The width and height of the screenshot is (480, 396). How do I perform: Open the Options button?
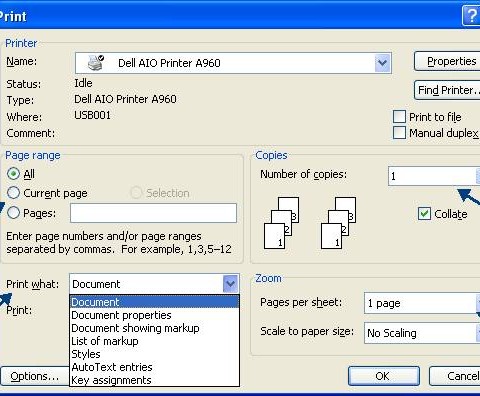click(35, 376)
